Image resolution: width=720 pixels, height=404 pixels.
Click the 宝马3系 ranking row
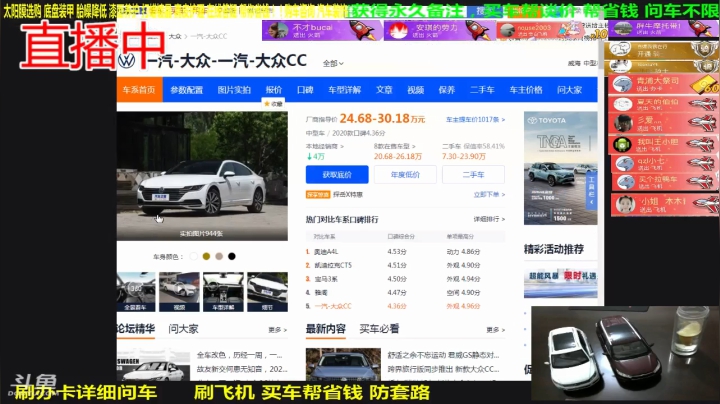pos(405,279)
